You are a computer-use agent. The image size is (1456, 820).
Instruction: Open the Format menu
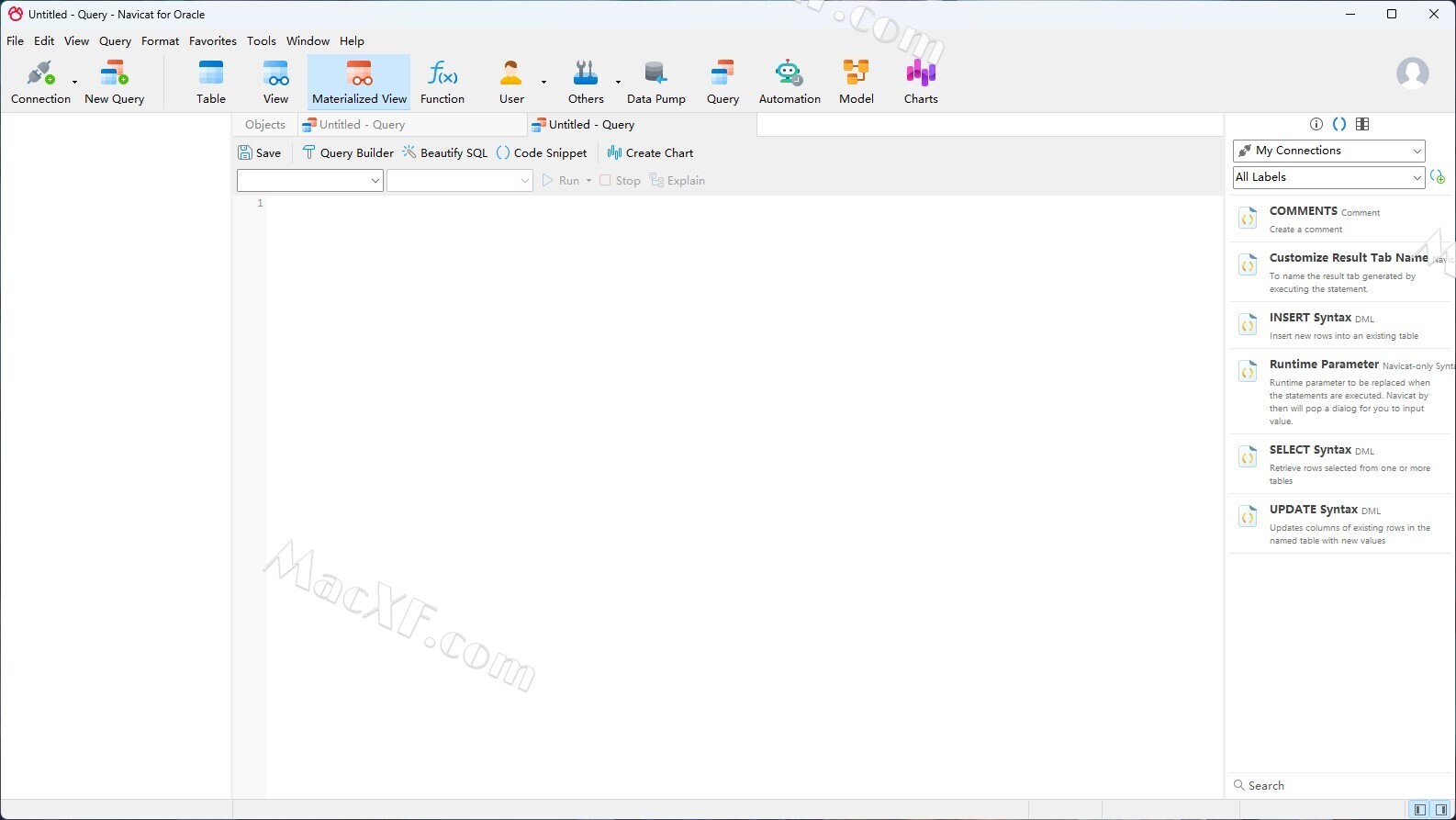click(x=160, y=41)
